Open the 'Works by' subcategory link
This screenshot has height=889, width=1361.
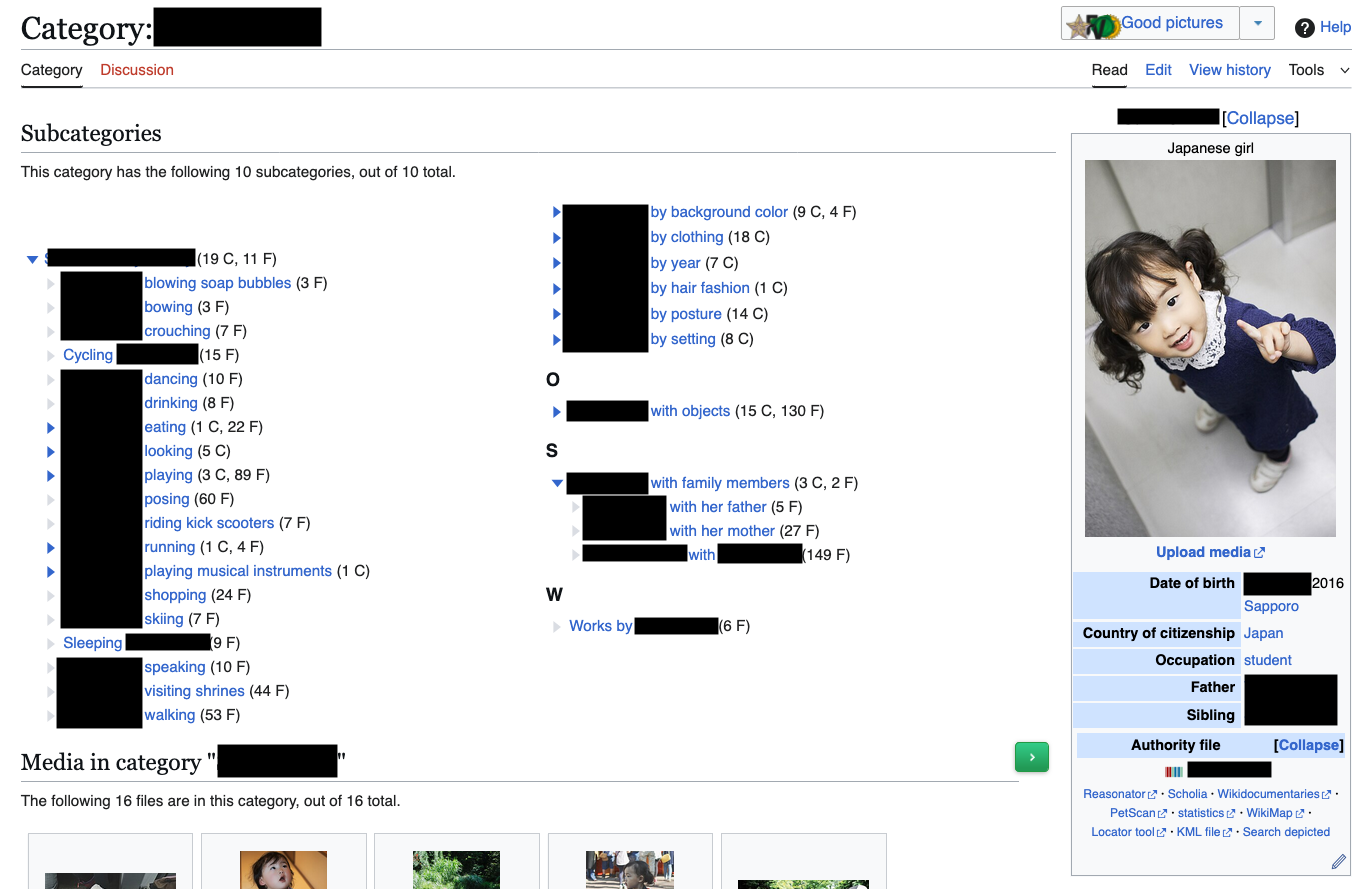click(600, 626)
